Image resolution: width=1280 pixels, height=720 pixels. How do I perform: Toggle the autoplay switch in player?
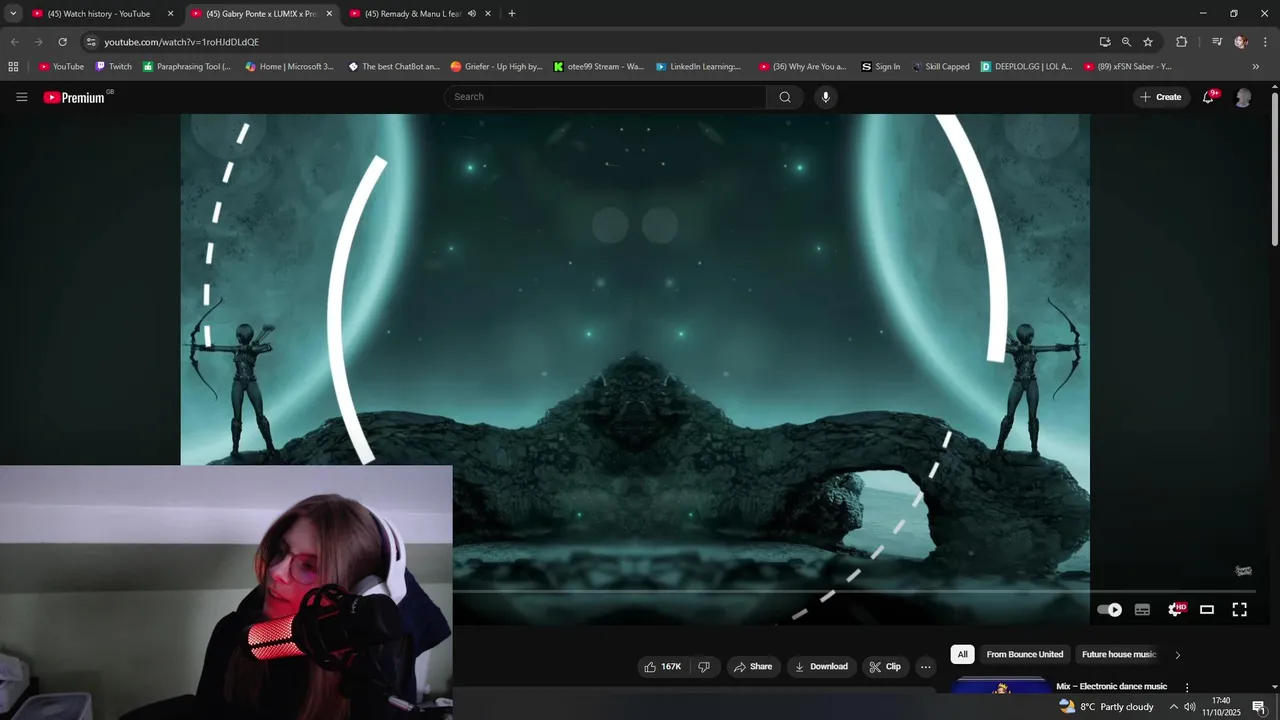click(1109, 609)
